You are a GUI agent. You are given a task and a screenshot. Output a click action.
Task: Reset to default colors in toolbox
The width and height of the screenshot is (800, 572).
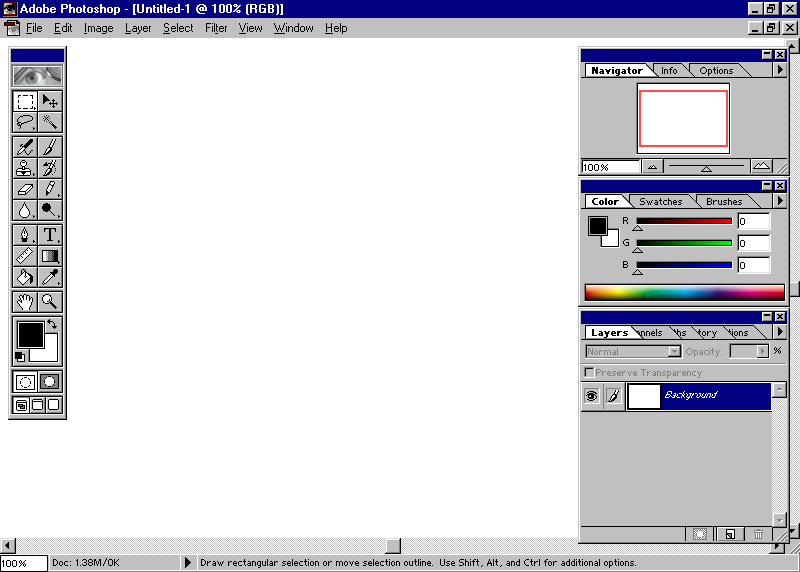pos(20,357)
